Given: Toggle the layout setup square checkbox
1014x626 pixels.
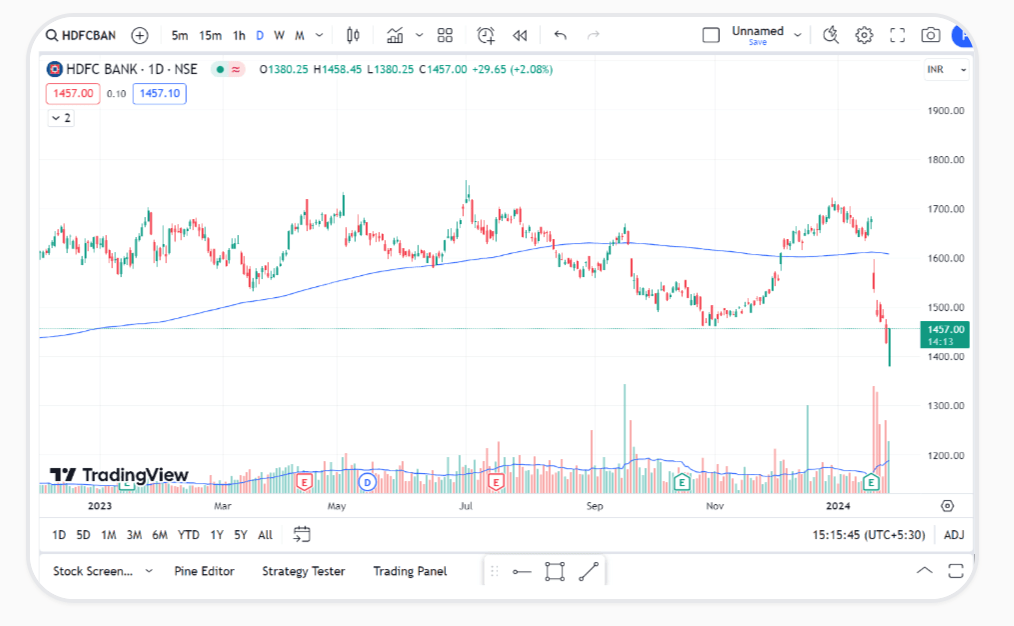Looking at the screenshot, I should point(711,35).
